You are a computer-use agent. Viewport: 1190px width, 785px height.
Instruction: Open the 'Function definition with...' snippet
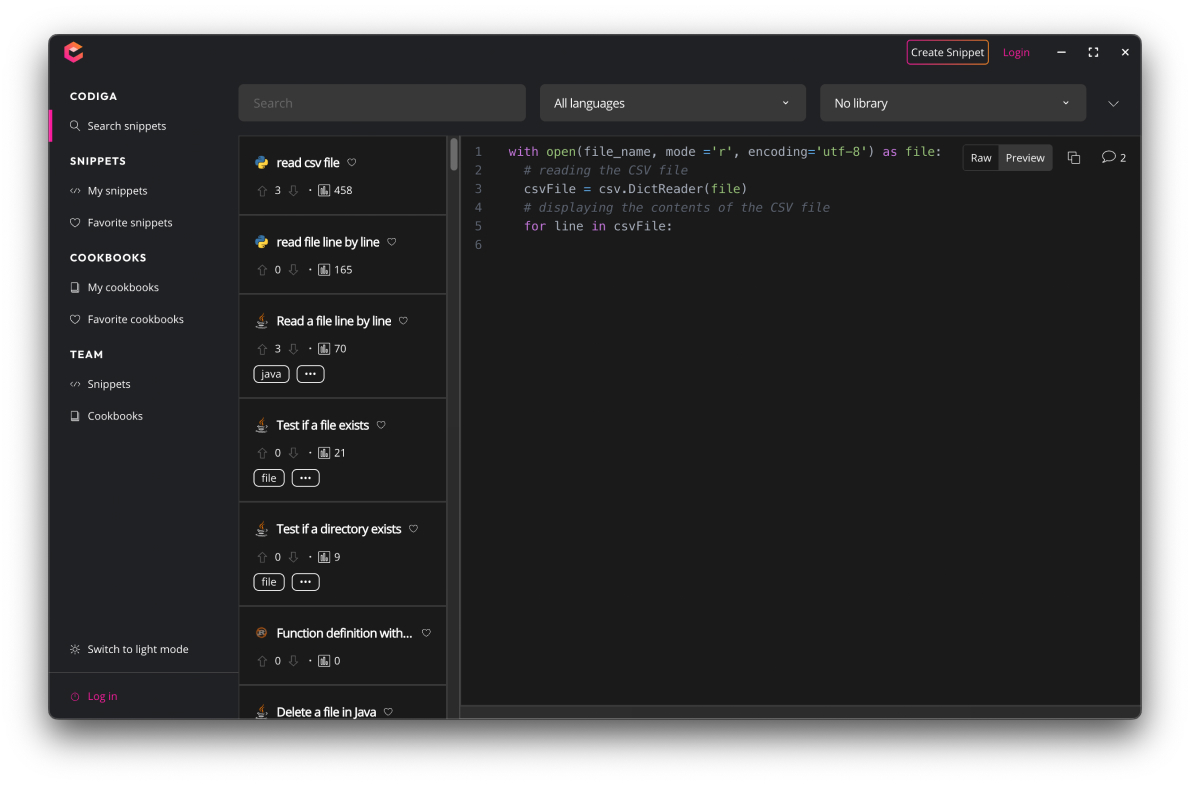[345, 633]
